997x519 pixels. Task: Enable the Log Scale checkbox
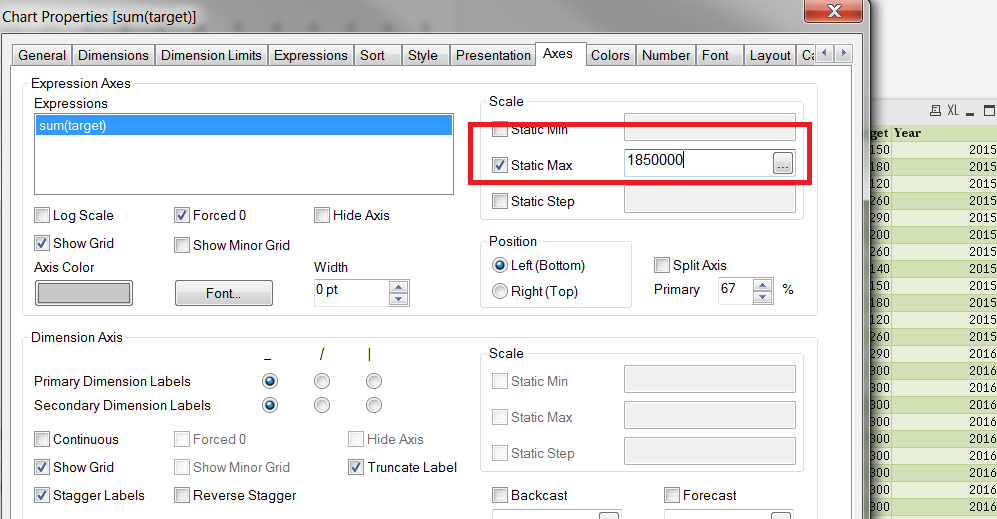(x=42, y=215)
